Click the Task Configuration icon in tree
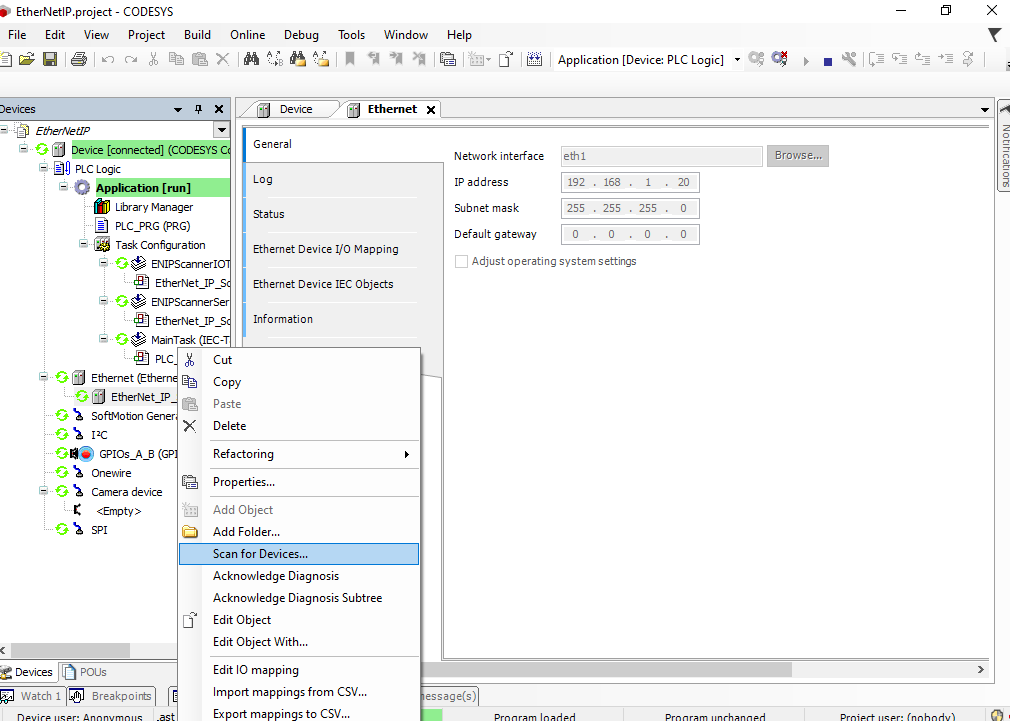1010x721 pixels. [102, 245]
